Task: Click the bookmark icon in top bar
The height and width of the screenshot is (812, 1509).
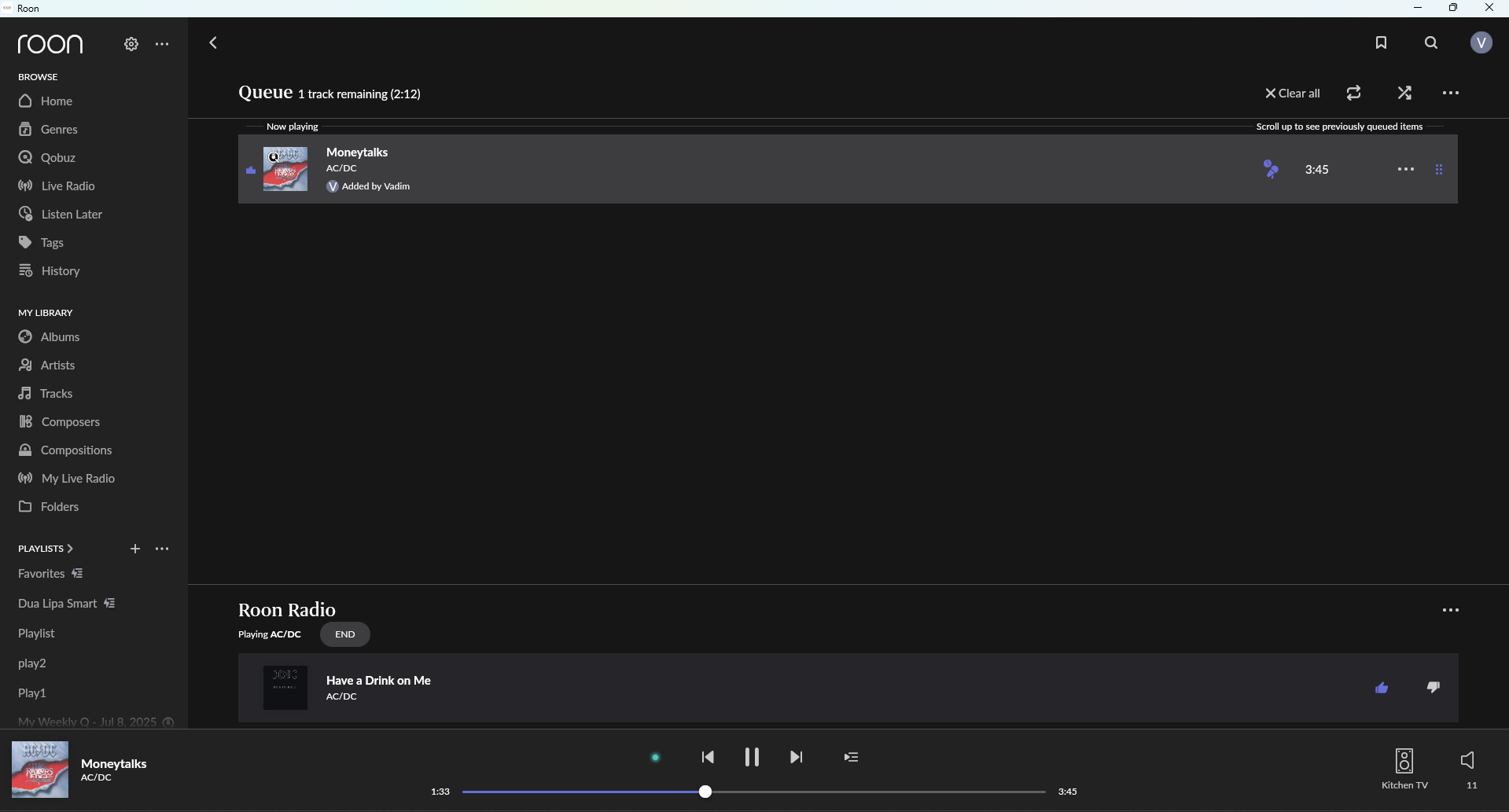Action: click(x=1381, y=43)
